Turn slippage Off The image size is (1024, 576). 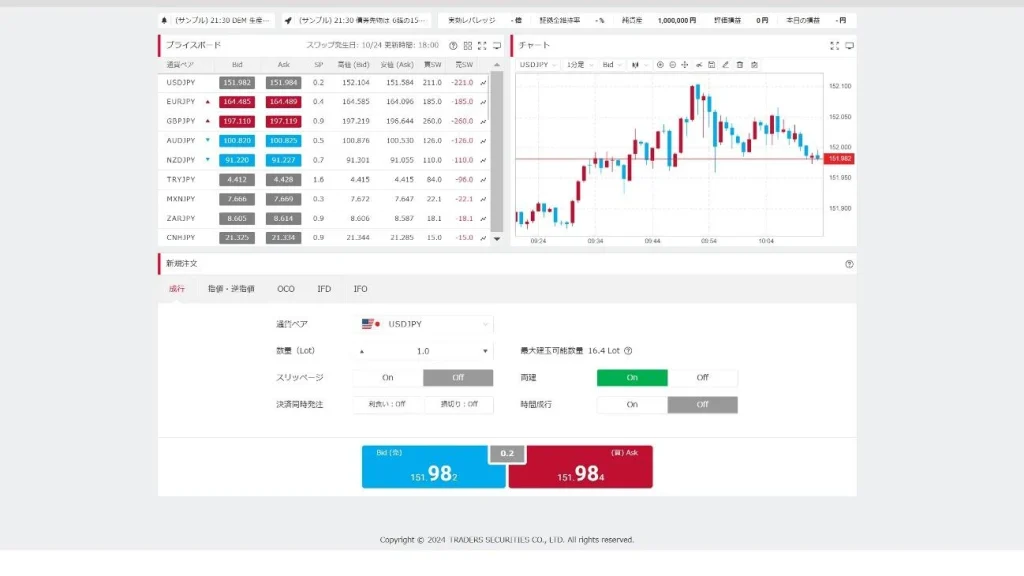pos(458,377)
